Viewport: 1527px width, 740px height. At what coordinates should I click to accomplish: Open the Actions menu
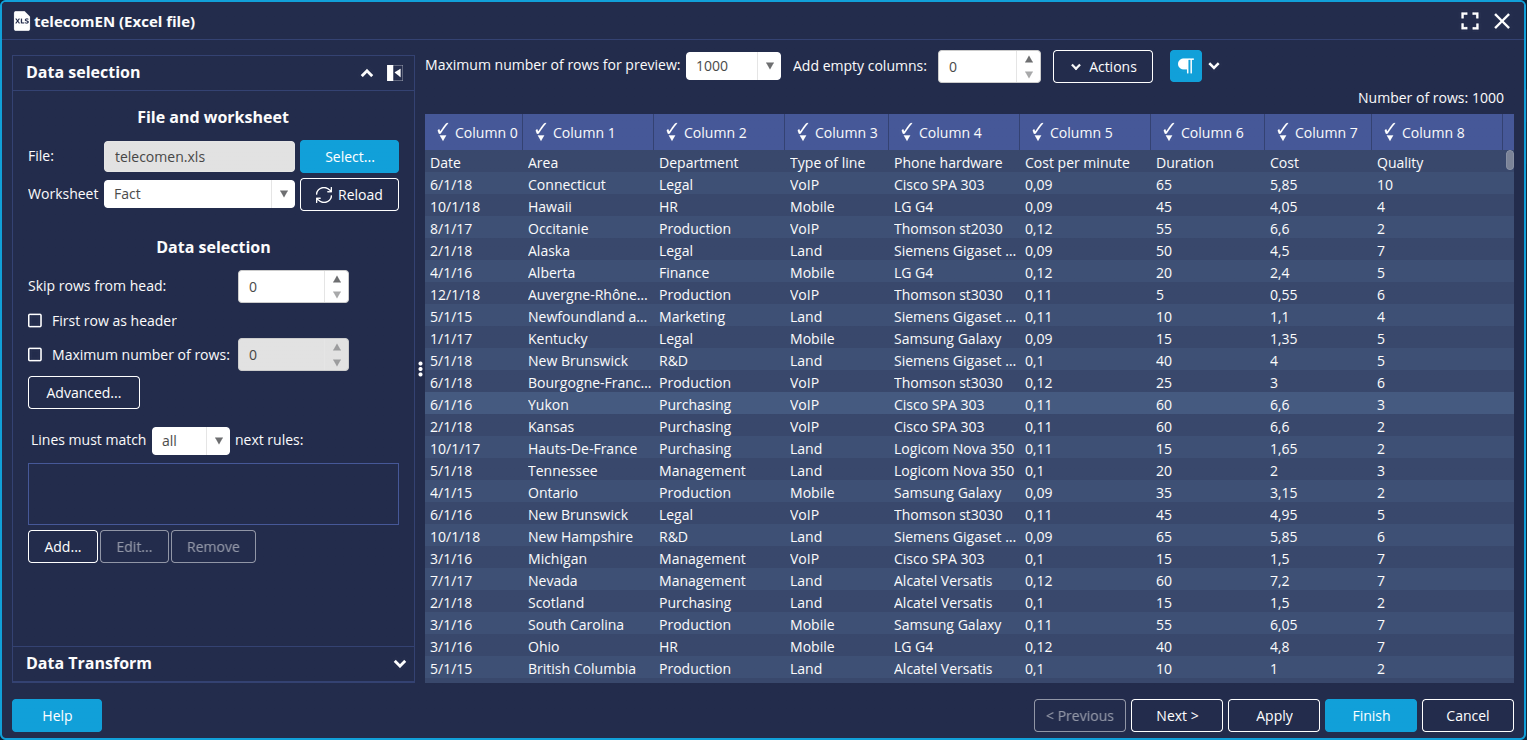coord(1102,67)
